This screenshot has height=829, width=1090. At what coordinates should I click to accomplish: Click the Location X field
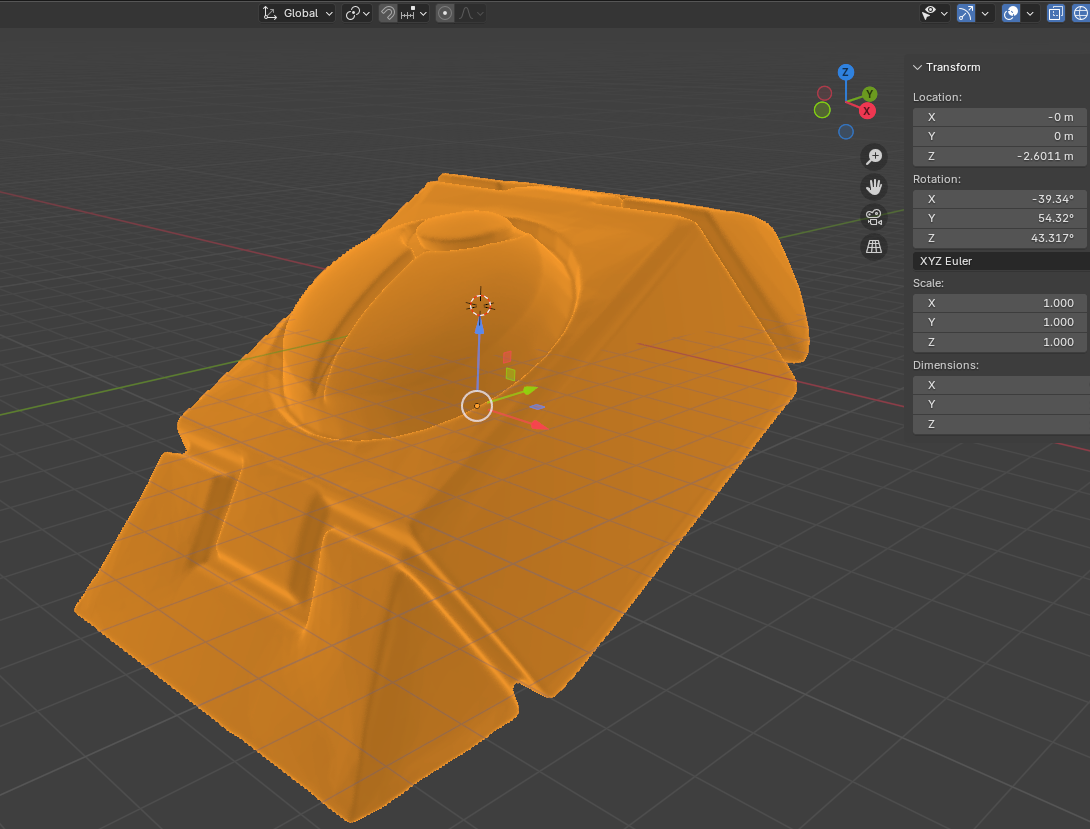(x=1000, y=117)
